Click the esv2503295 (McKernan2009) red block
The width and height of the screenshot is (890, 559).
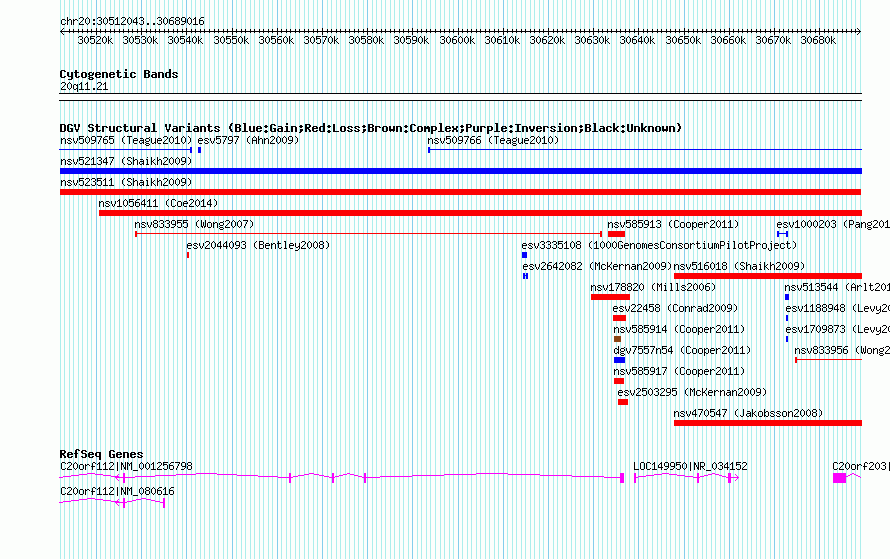click(x=623, y=402)
